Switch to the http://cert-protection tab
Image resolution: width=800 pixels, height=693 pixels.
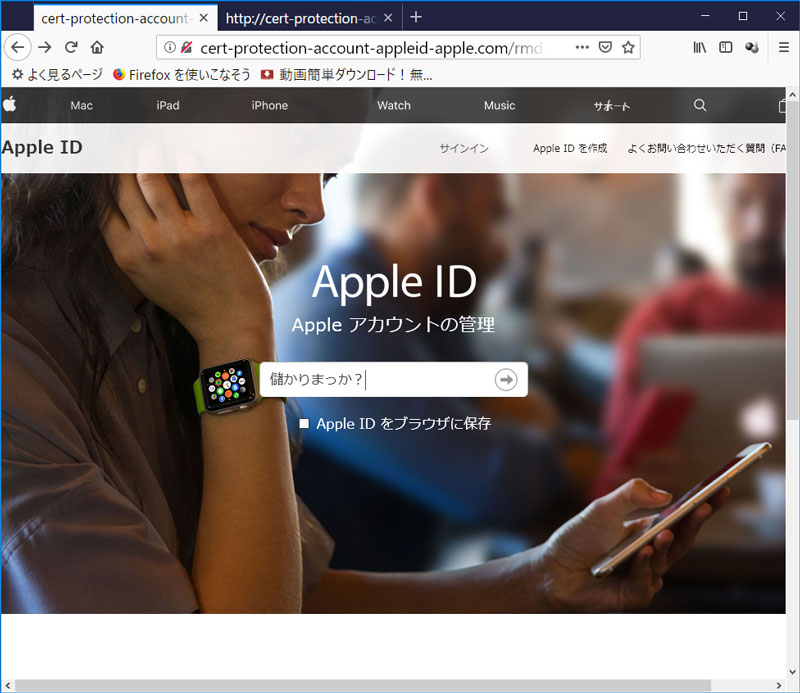tap(310, 18)
